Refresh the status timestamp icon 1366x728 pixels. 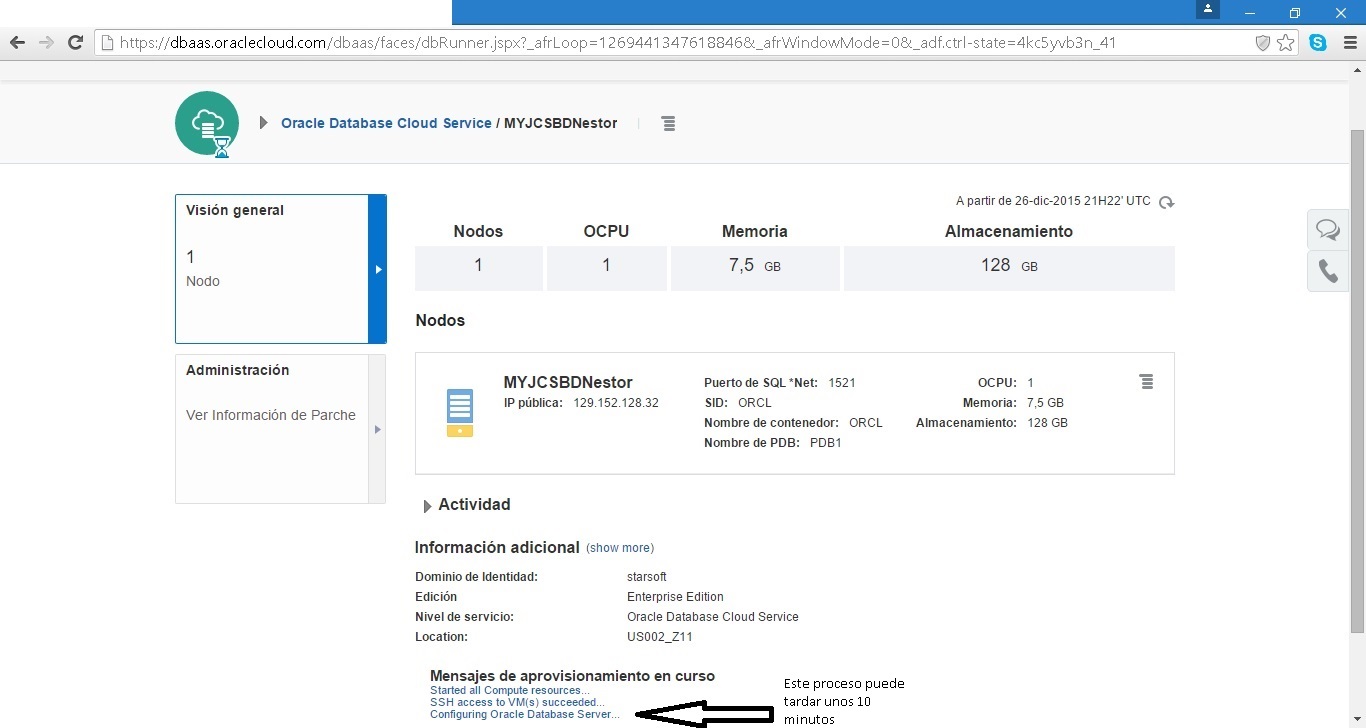(x=1166, y=202)
